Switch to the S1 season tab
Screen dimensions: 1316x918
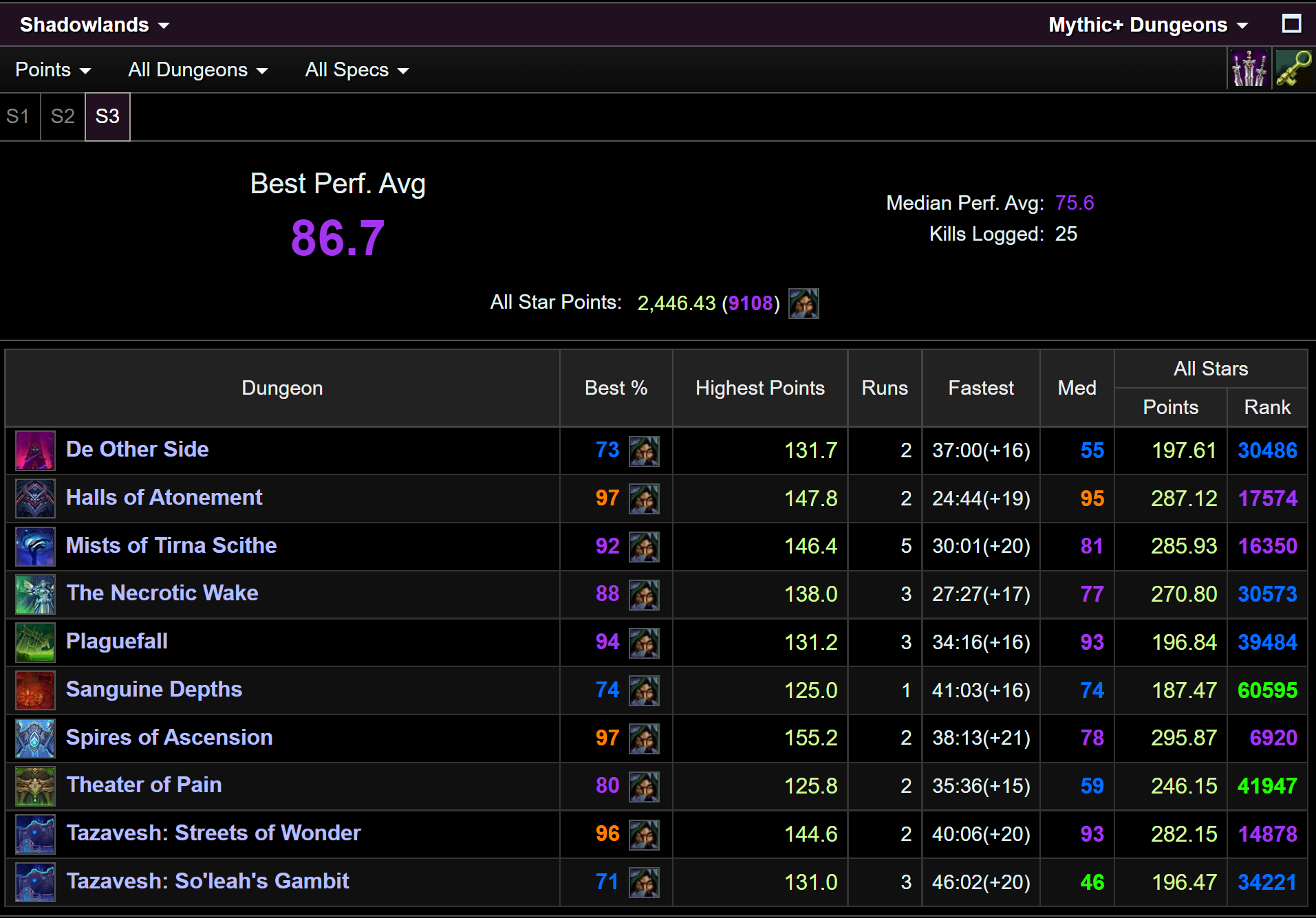[19, 116]
